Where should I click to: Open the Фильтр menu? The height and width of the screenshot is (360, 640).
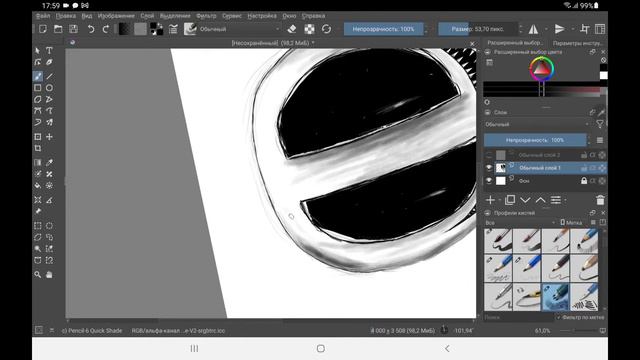[x=206, y=16]
